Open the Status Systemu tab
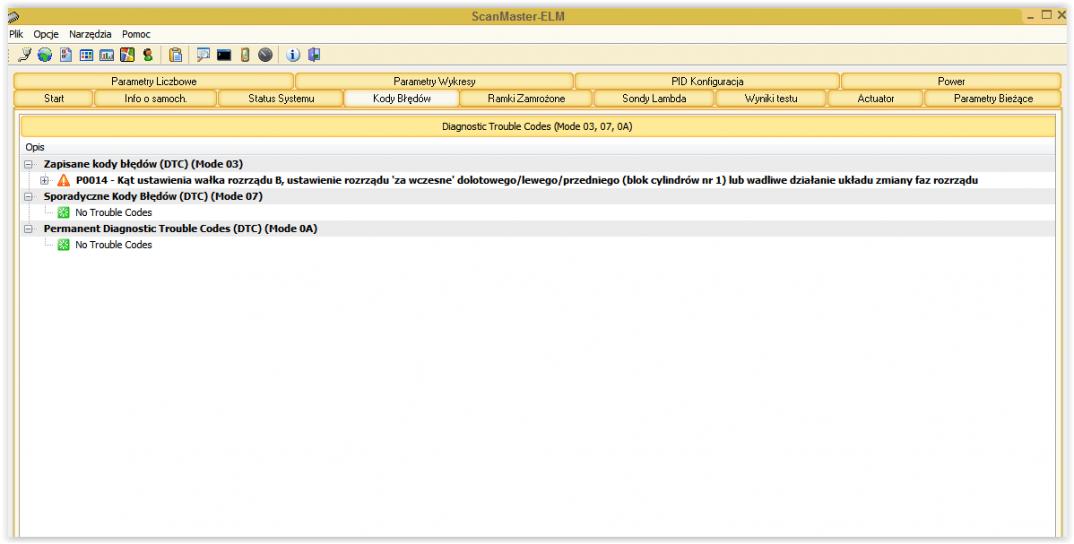The height and width of the screenshot is (544, 1074). pos(281,99)
